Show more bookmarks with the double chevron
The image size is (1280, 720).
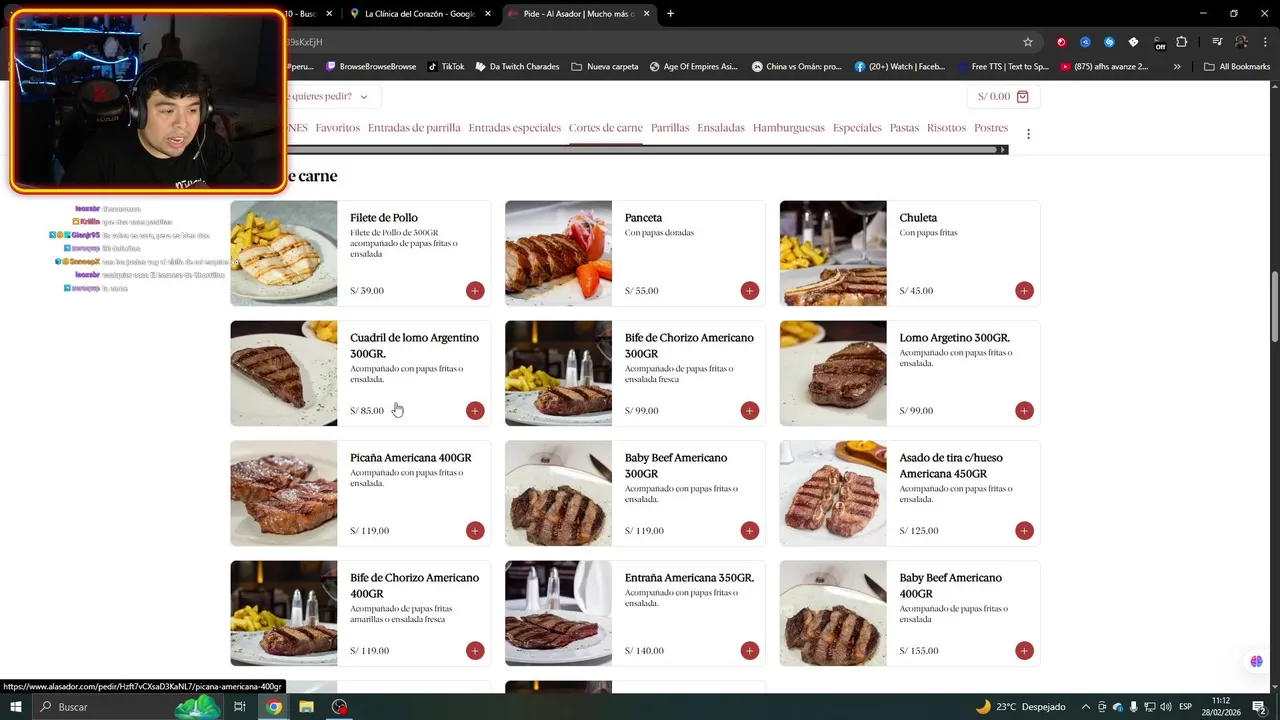point(1177,67)
